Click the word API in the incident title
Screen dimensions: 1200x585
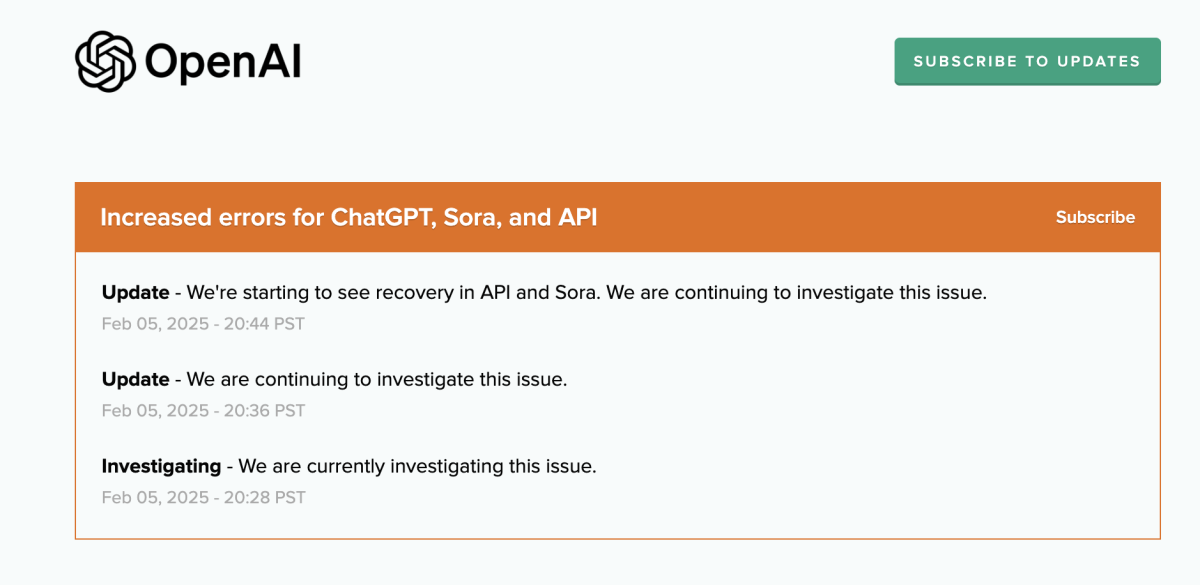click(x=576, y=217)
